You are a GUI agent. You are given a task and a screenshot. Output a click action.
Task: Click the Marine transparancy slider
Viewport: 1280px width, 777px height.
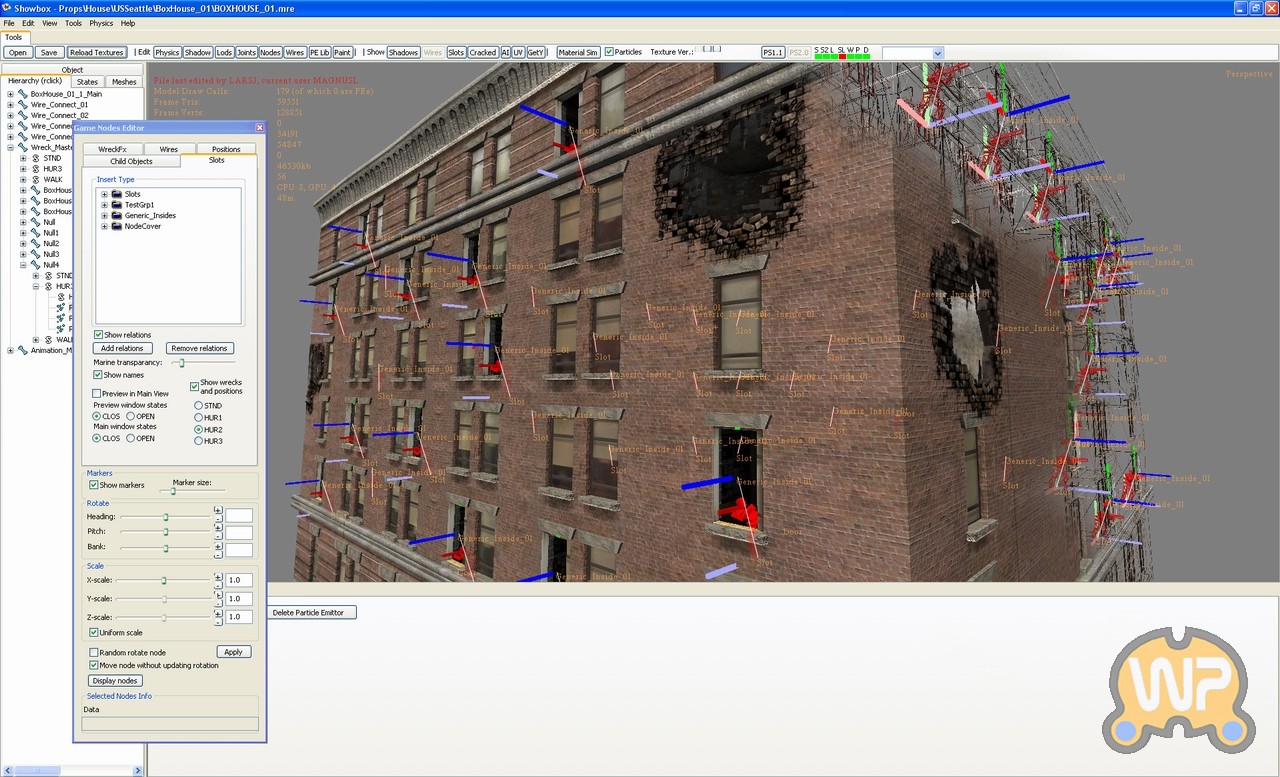[182, 362]
